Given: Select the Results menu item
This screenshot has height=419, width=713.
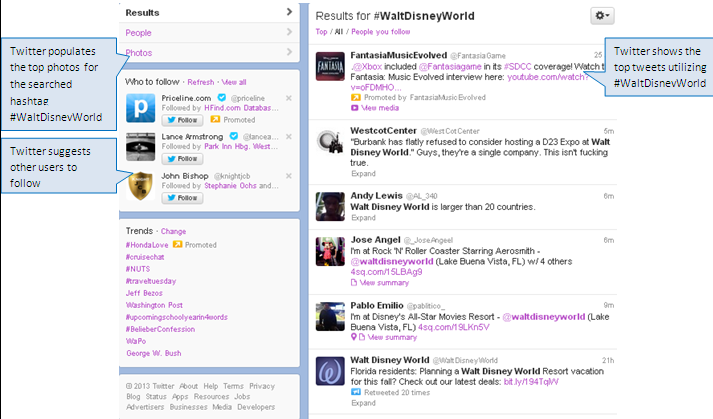Looking at the screenshot, I should pos(209,12).
